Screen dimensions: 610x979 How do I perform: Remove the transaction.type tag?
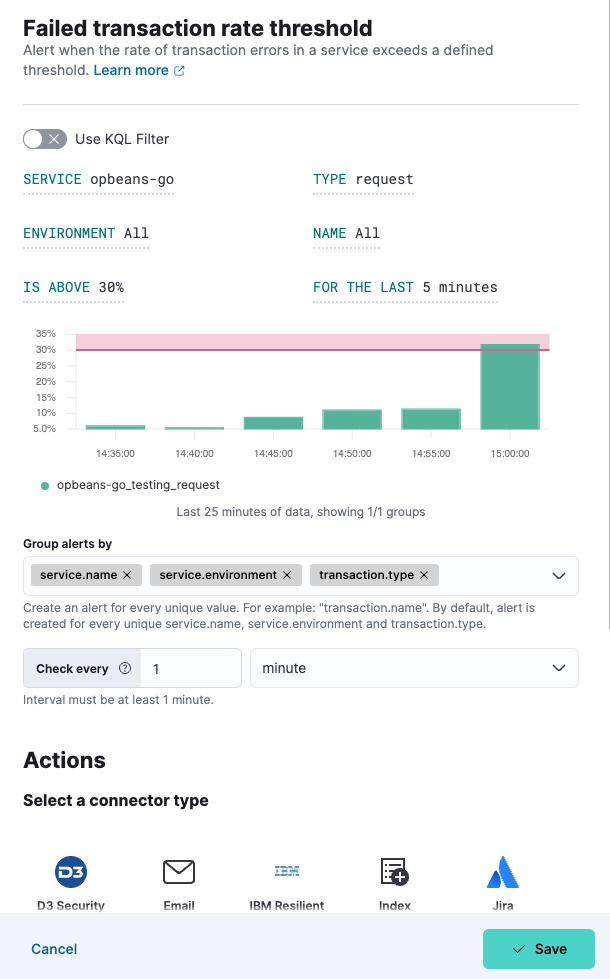[x=424, y=575]
